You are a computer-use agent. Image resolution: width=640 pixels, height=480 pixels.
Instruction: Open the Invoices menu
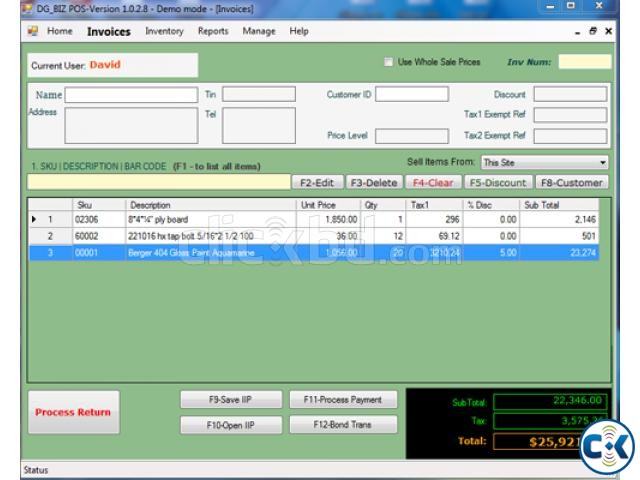108,31
